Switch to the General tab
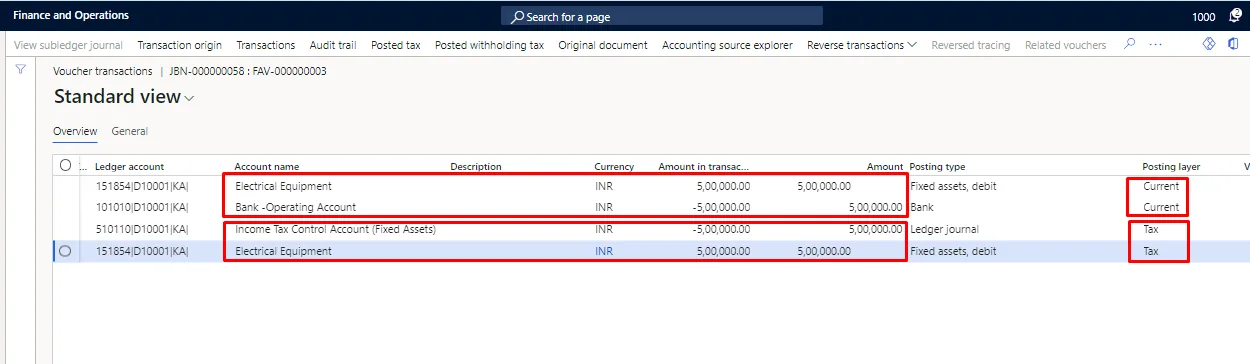 coord(130,131)
